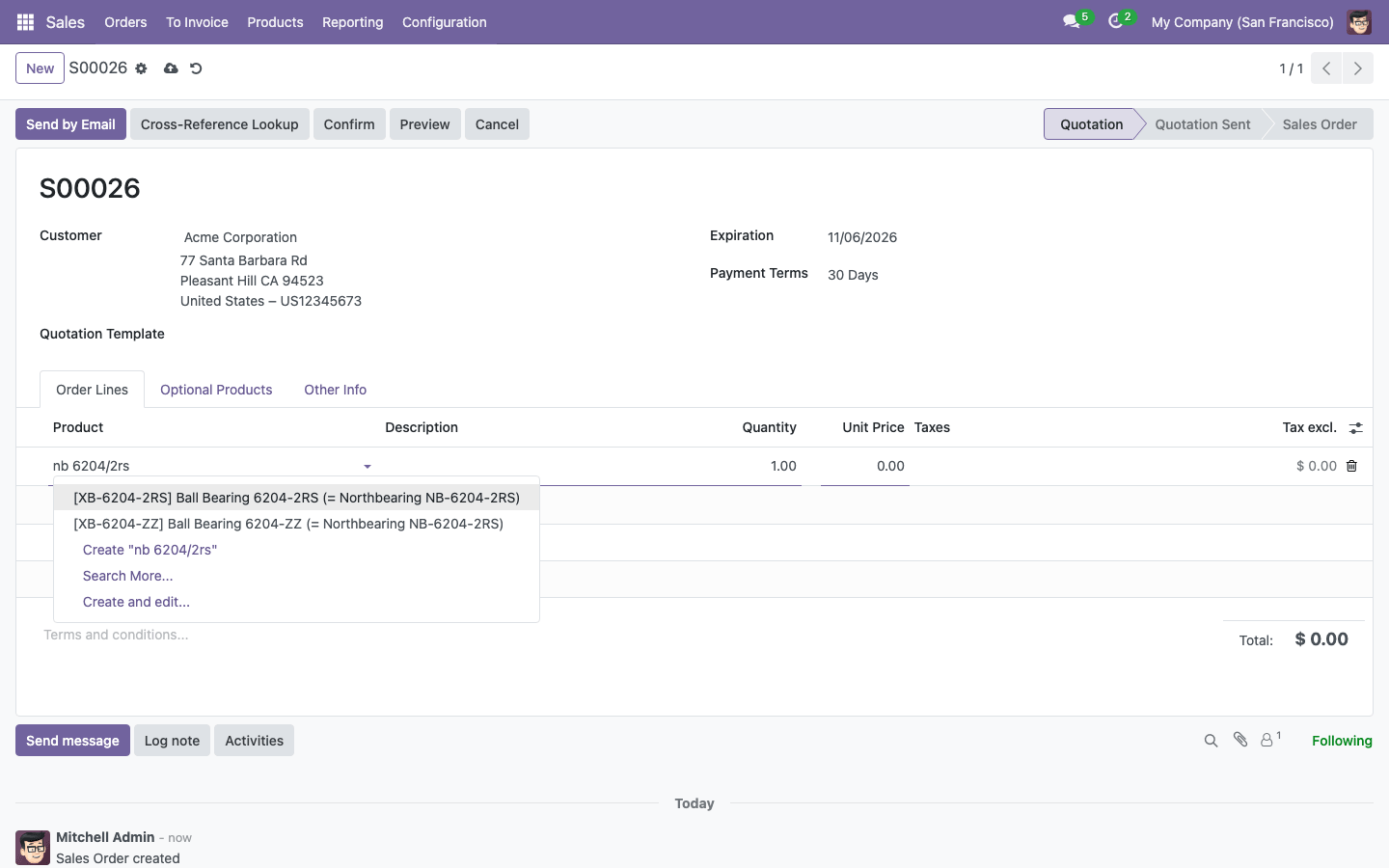Open the Mitchell Admin user avatar menu

click(x=1359, y=22)
